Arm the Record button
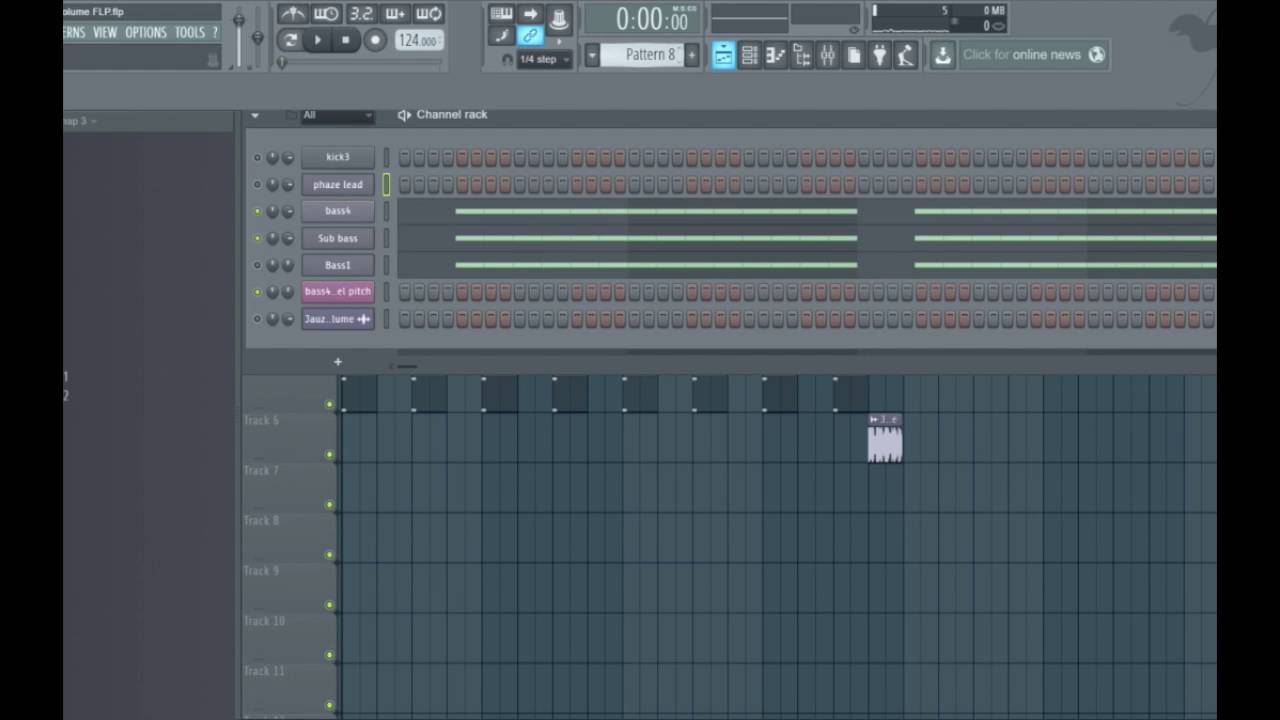 (x=375, y=40)
